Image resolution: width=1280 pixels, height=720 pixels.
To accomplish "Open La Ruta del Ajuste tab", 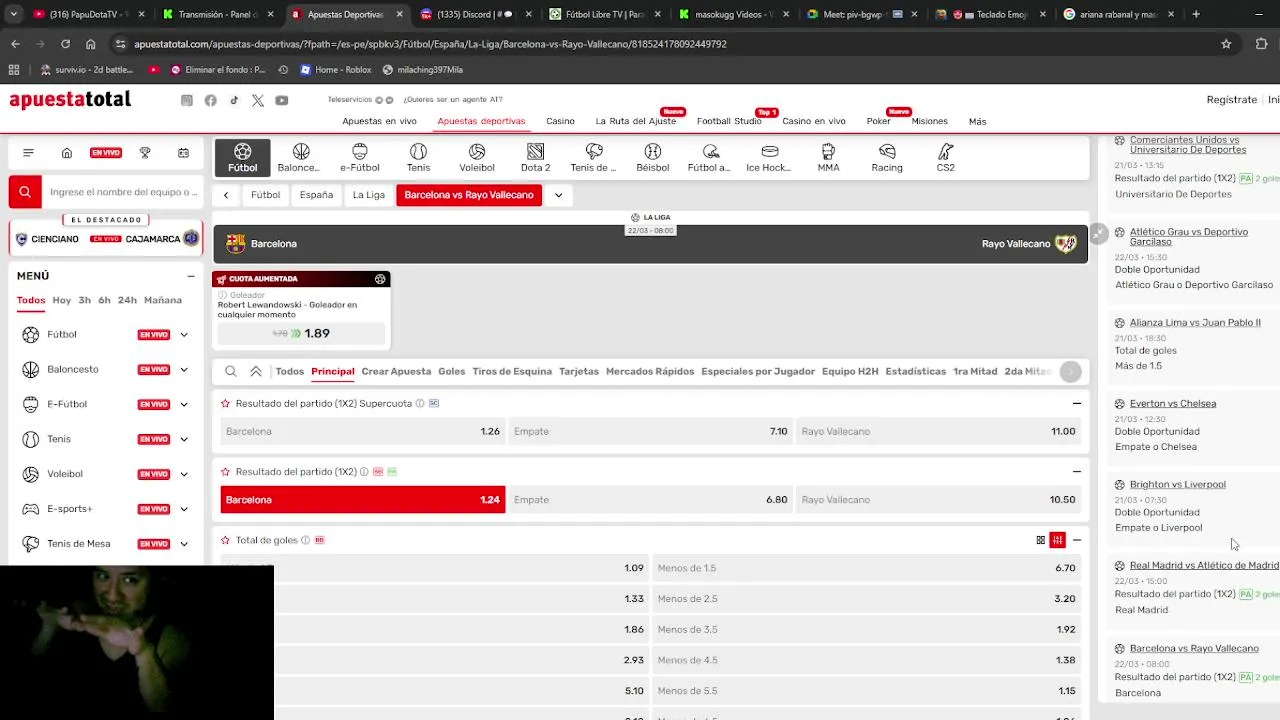I will coord(636,121).
